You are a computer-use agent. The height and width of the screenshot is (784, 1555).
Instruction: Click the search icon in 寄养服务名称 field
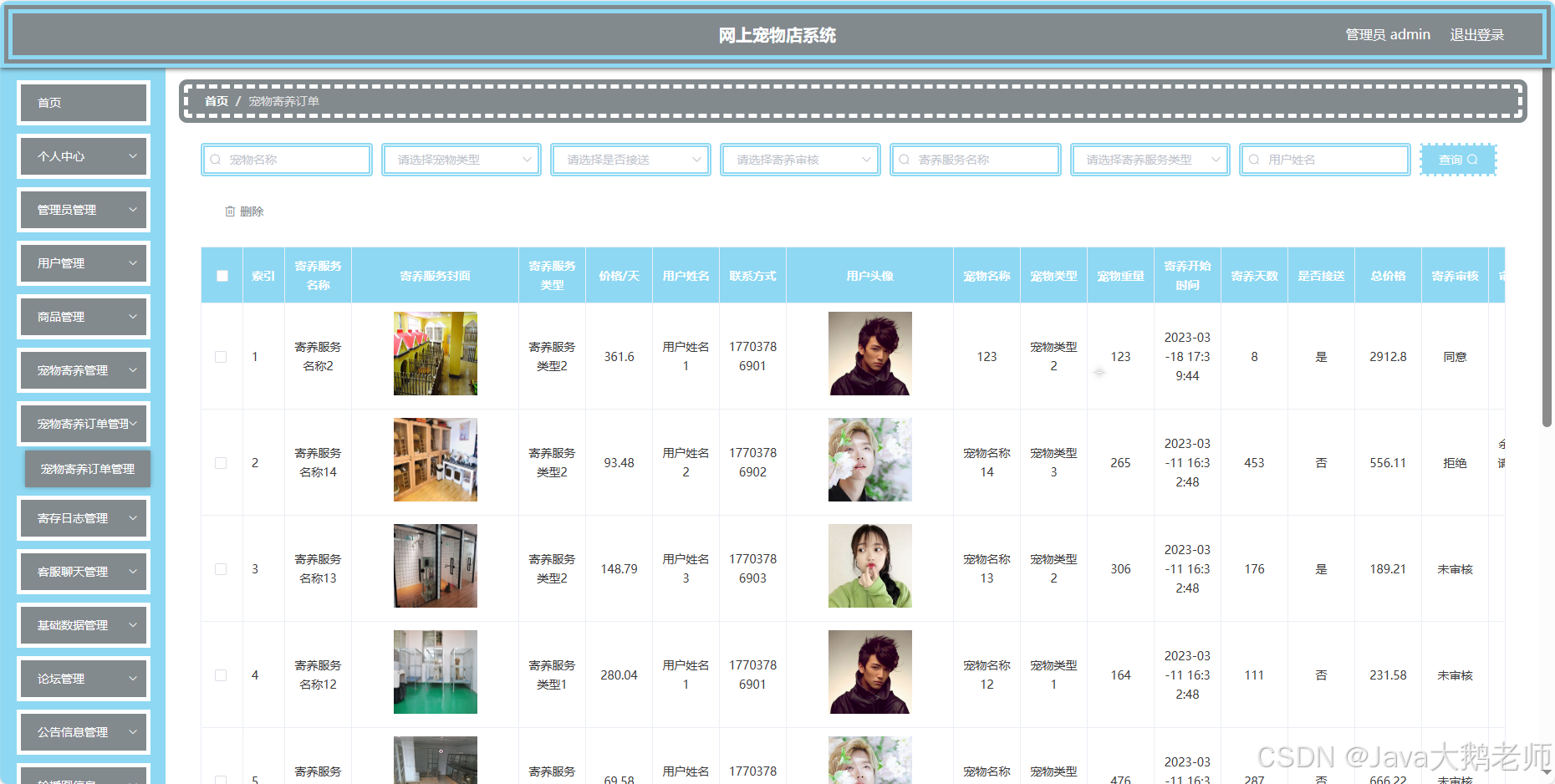point(905,160)
